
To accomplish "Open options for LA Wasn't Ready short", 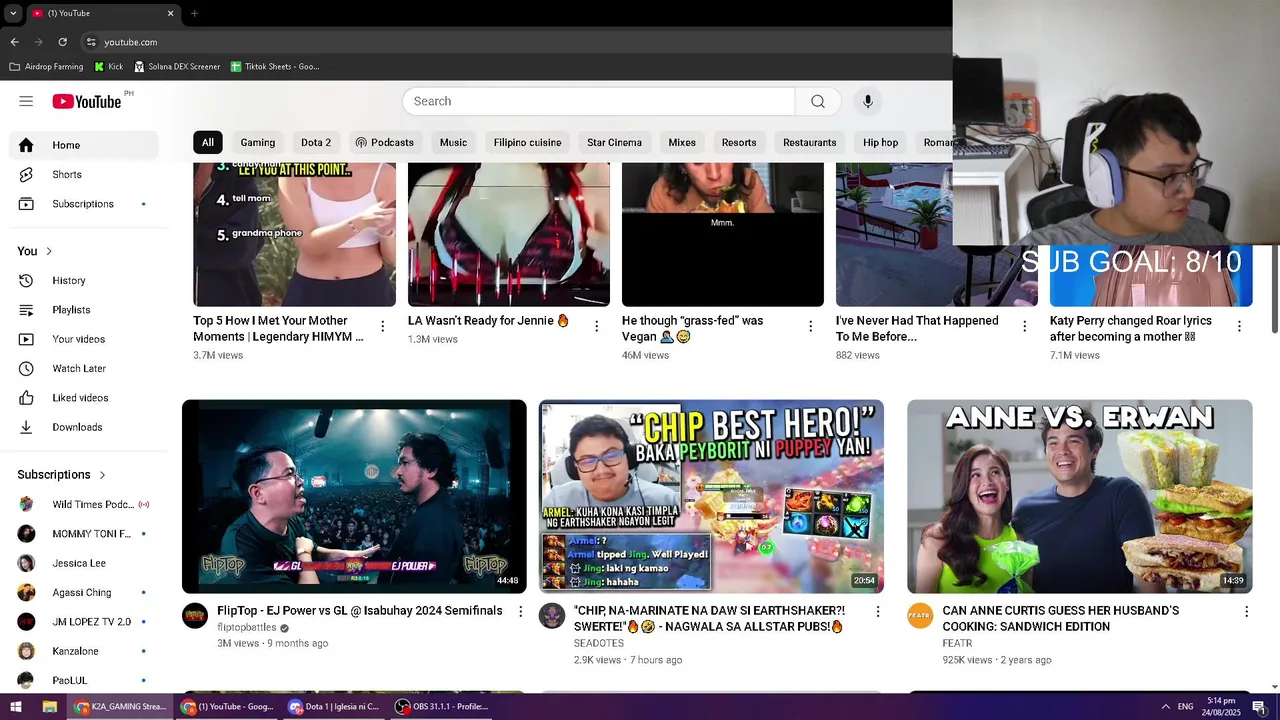I will (x=597, y=326).
